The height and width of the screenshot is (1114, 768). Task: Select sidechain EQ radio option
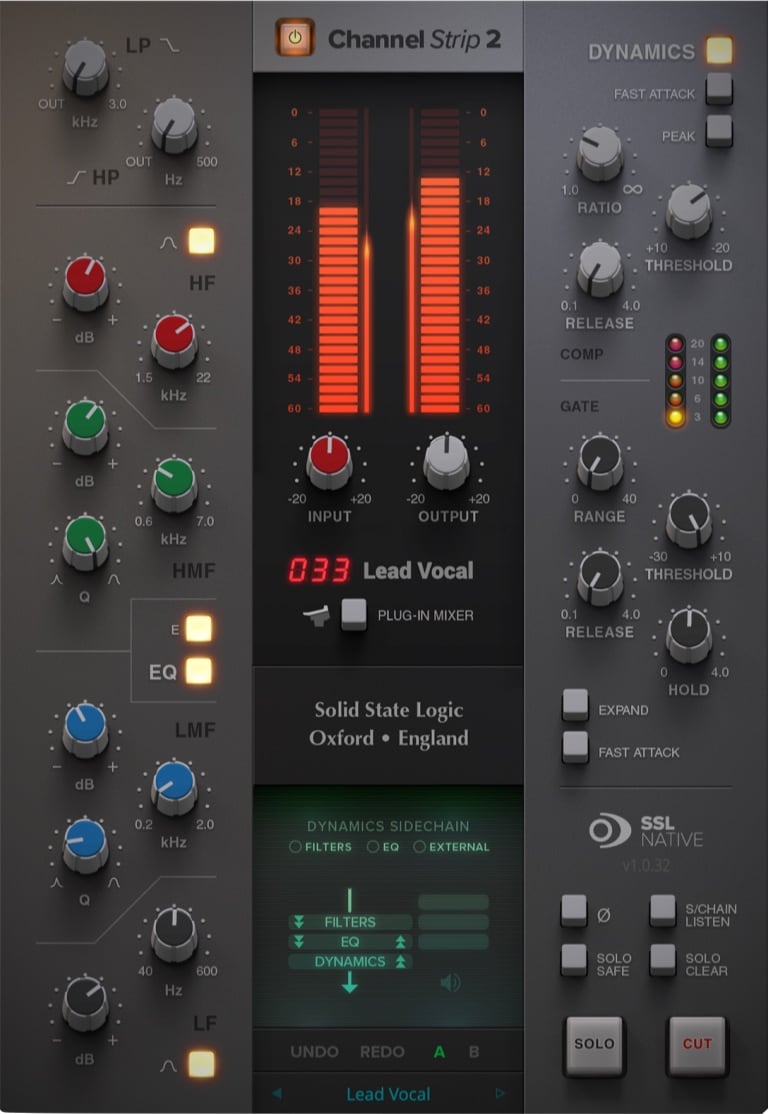point(373,847)
